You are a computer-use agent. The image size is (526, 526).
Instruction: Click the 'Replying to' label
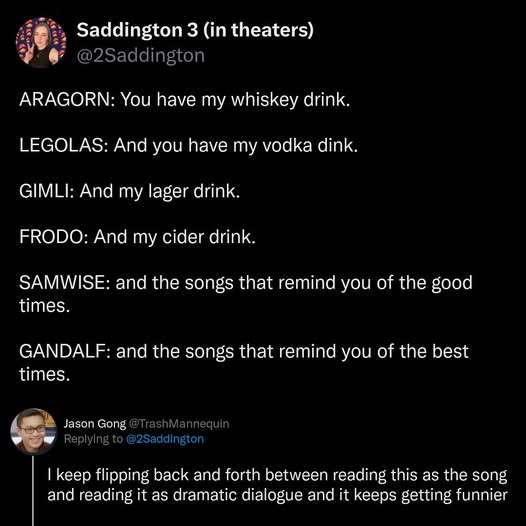click(x=93, y=439)
